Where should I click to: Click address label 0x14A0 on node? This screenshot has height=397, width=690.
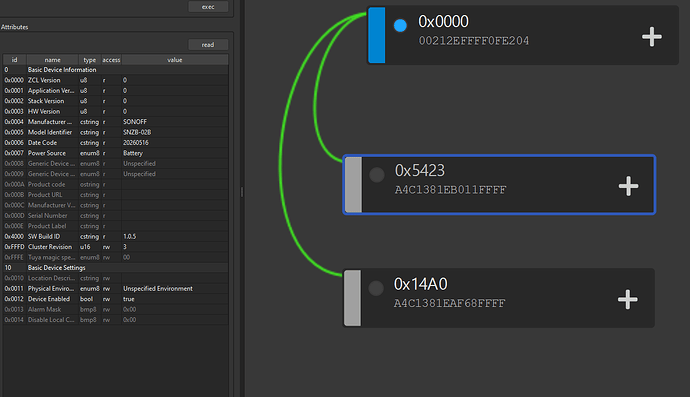coord(421,284)
